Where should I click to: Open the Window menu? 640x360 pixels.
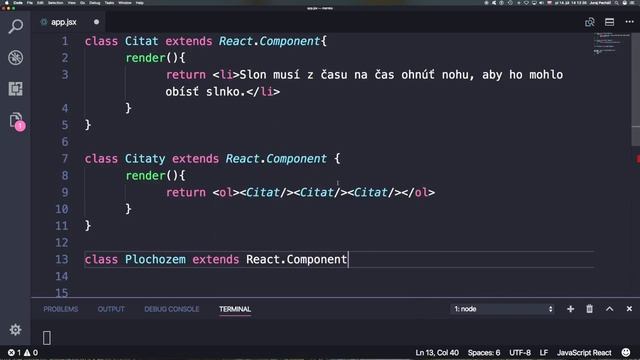(x=125, y=3)
